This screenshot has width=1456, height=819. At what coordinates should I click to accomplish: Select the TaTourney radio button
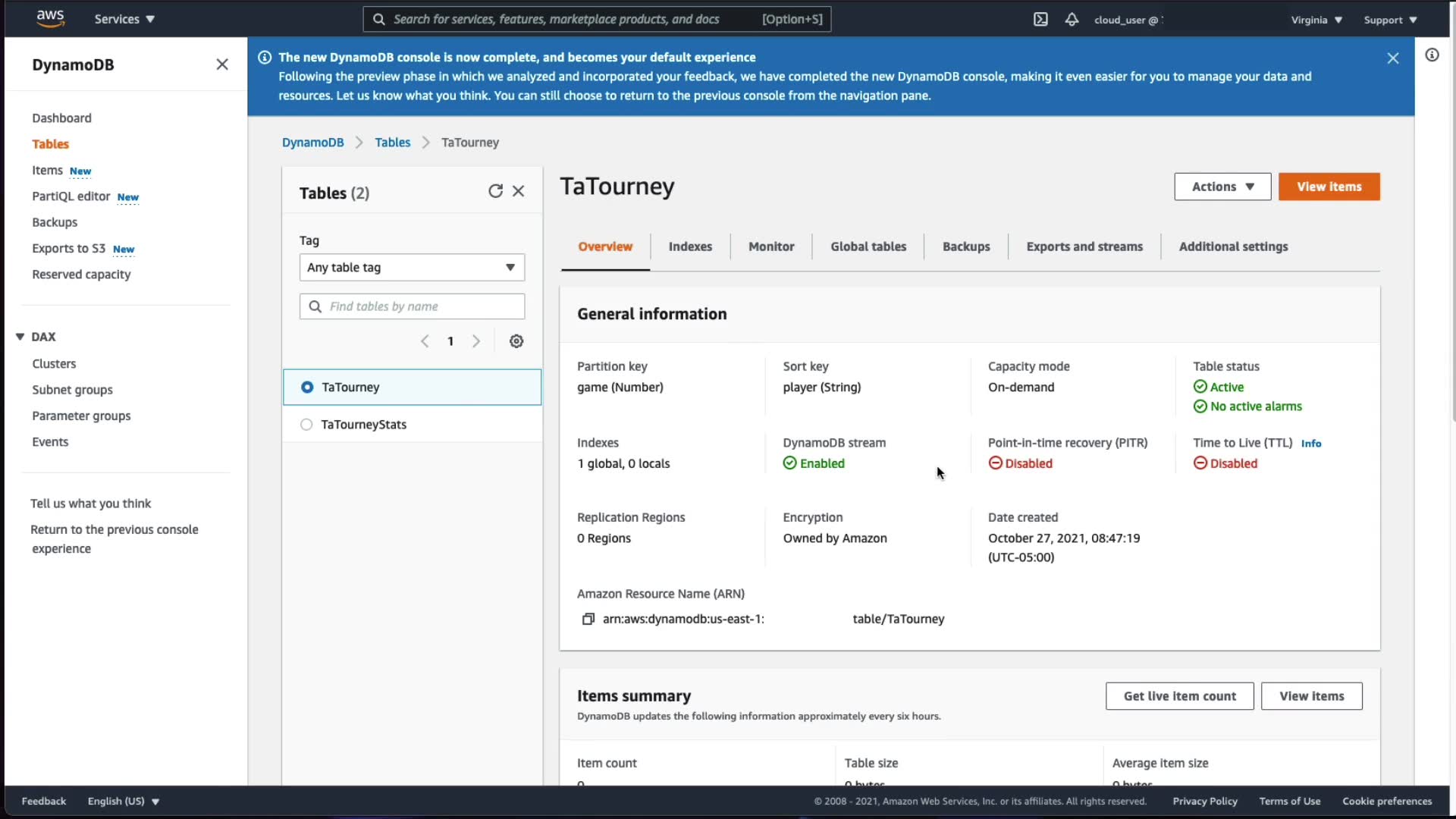(x=307, y=388)
